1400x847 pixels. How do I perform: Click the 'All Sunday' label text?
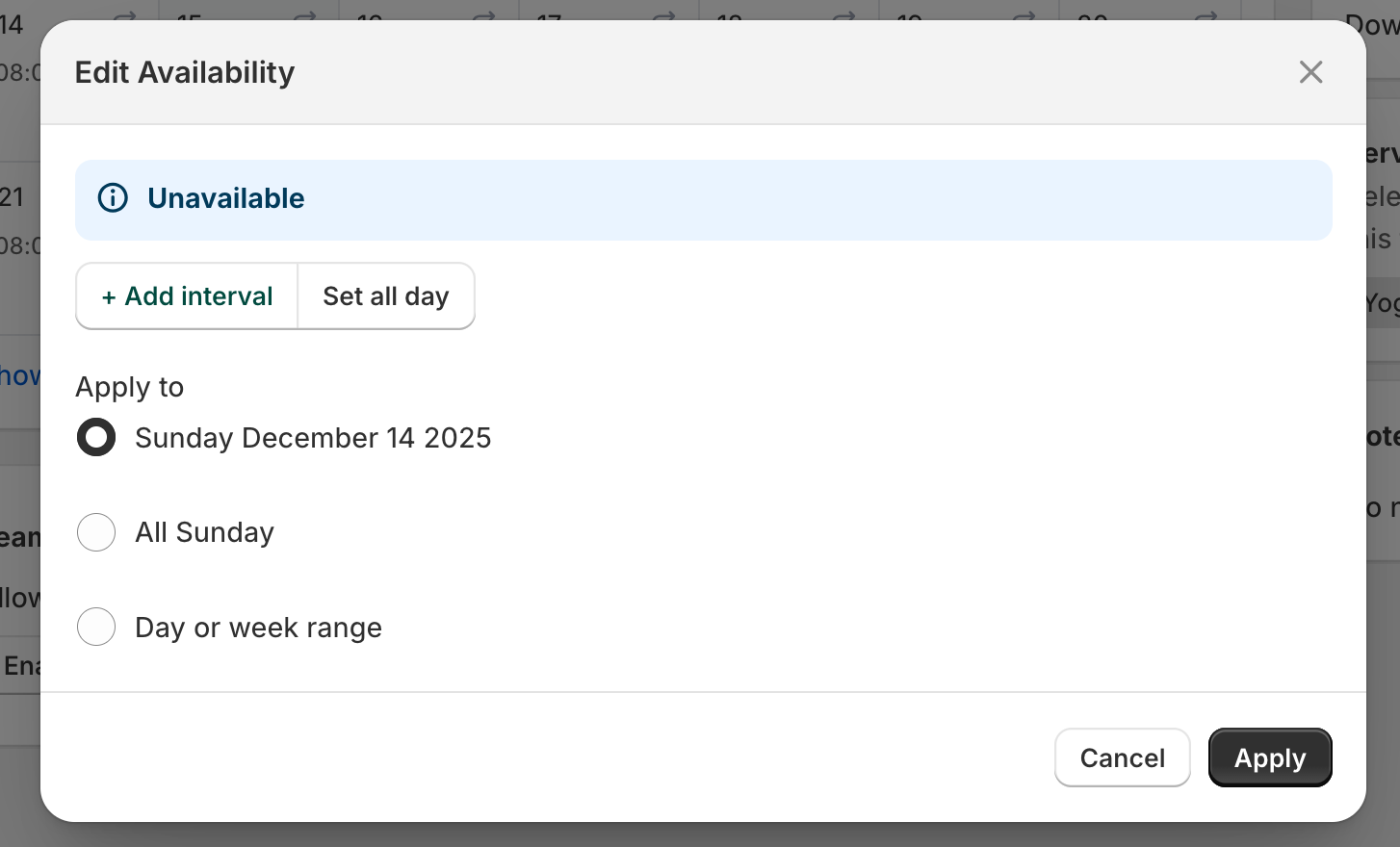[x=204, y=532]
